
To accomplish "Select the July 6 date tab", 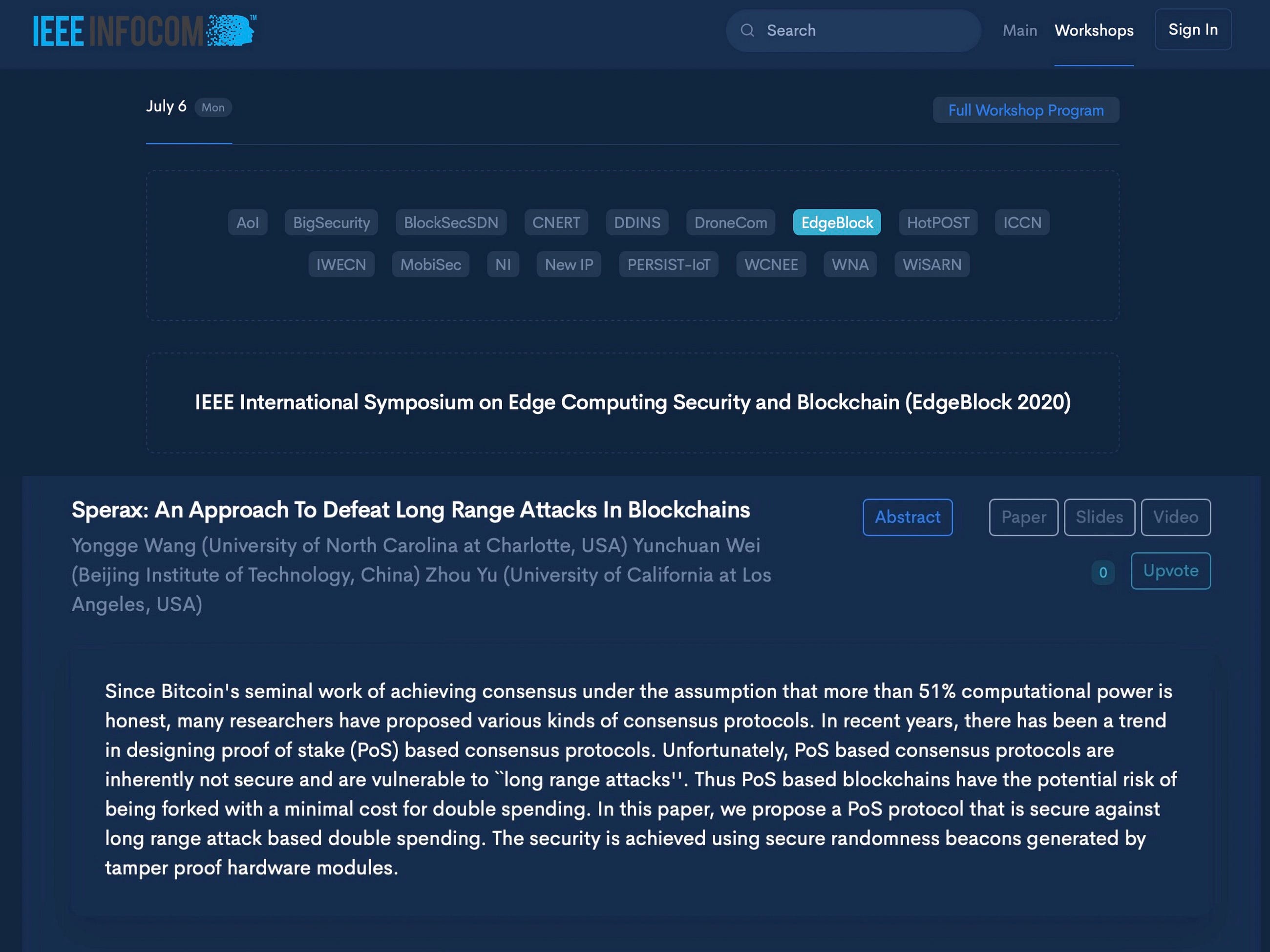I will [167, 106].
